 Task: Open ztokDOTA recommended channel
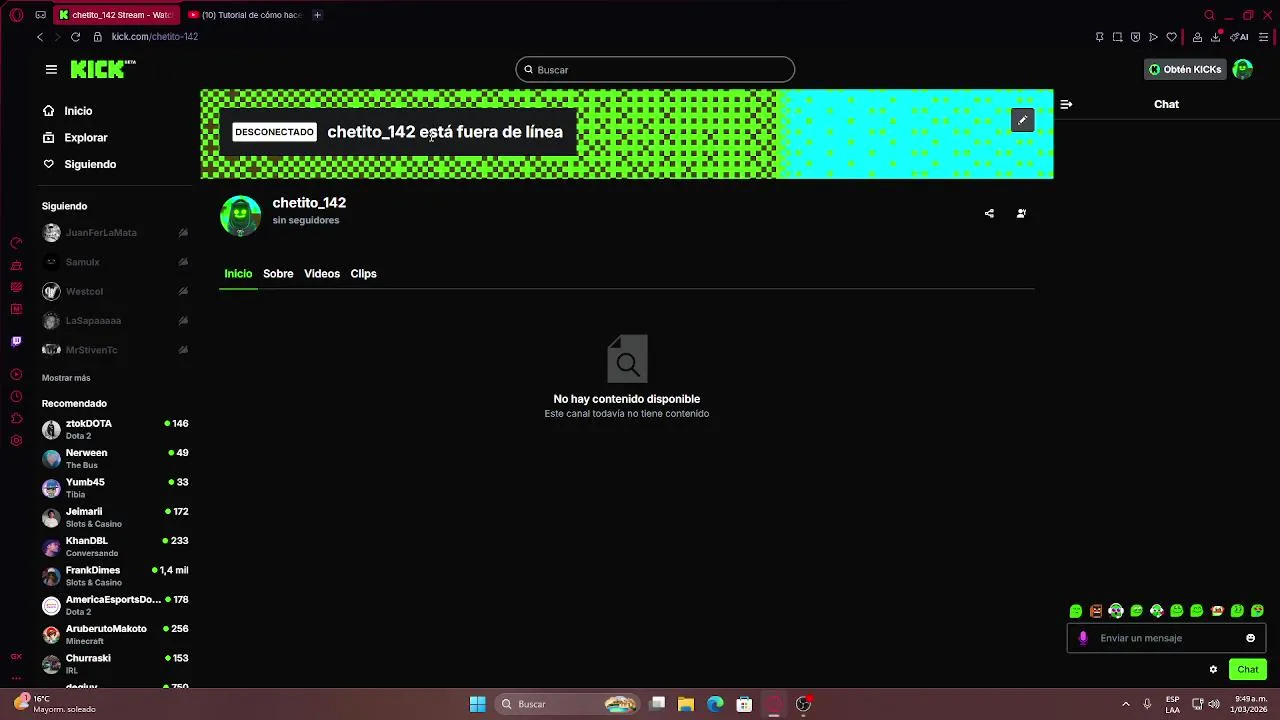click(115, 429)
